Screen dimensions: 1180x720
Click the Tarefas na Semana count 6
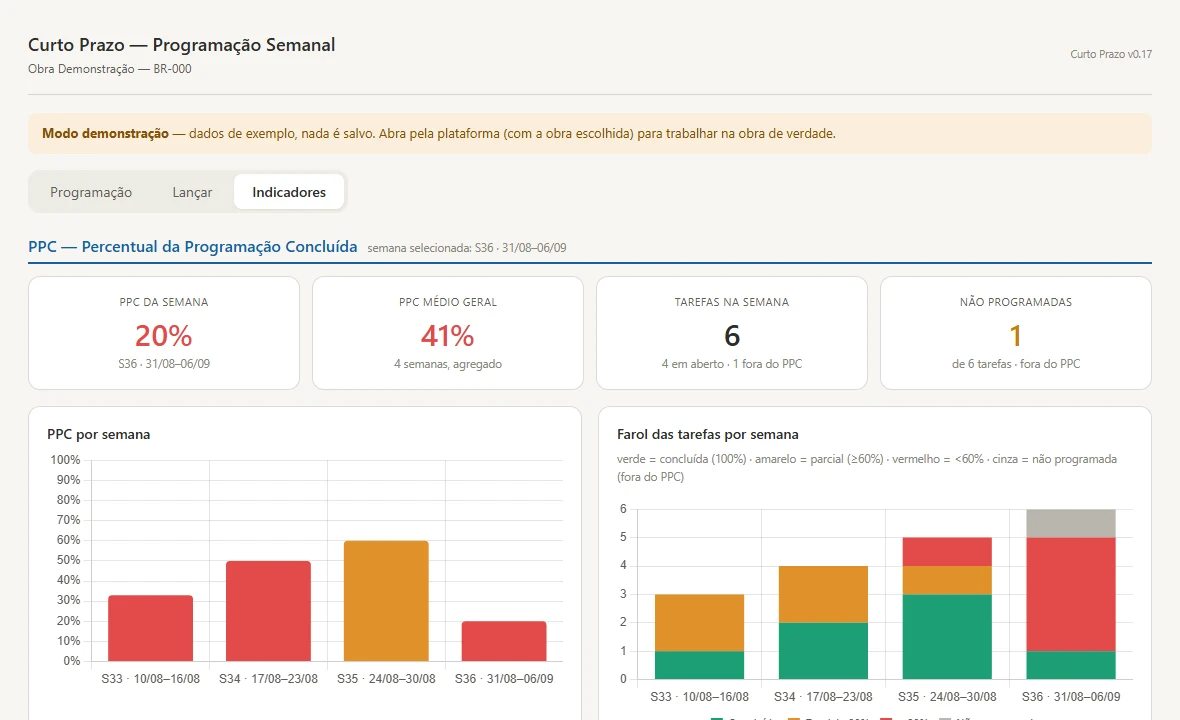tap(732, 336)
